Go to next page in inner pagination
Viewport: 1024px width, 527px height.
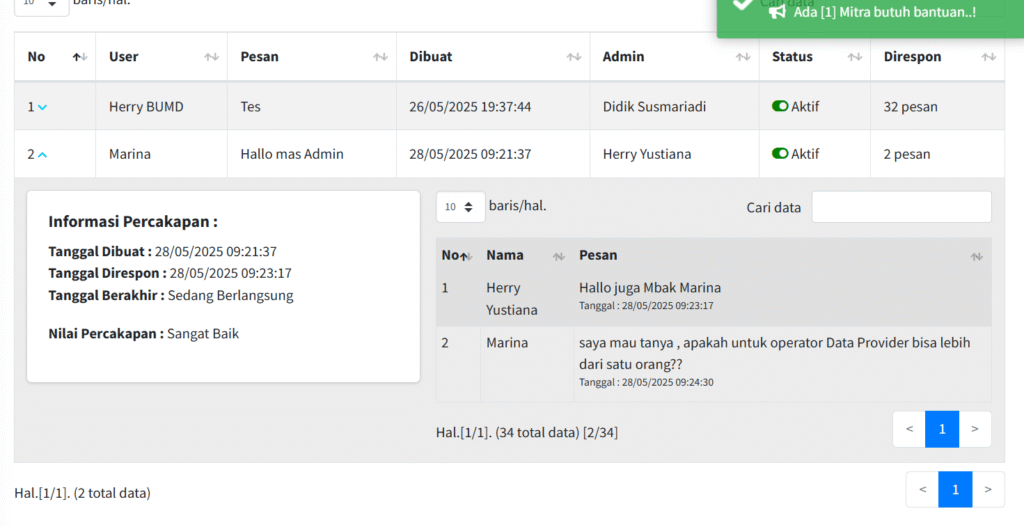[975, 429]
